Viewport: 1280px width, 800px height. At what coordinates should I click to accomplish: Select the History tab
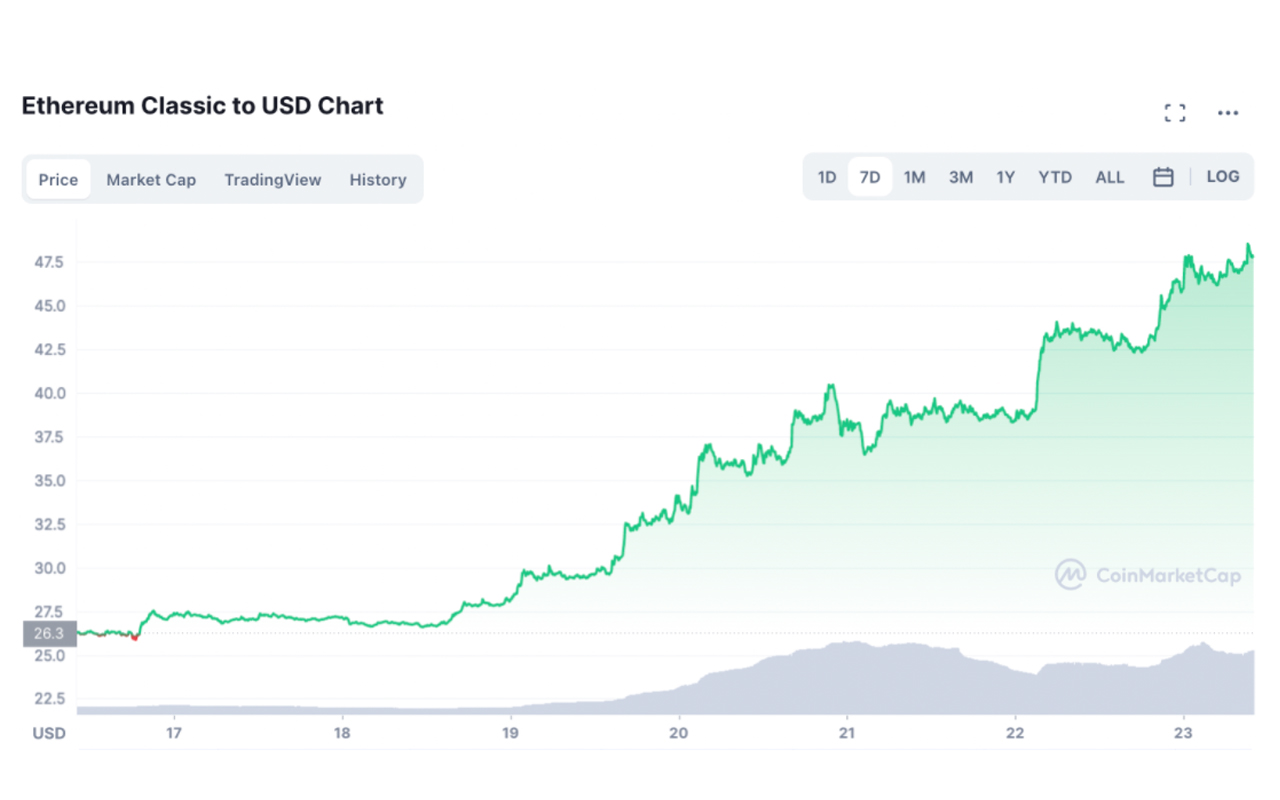pyautogui.click(x=377, y=180)
